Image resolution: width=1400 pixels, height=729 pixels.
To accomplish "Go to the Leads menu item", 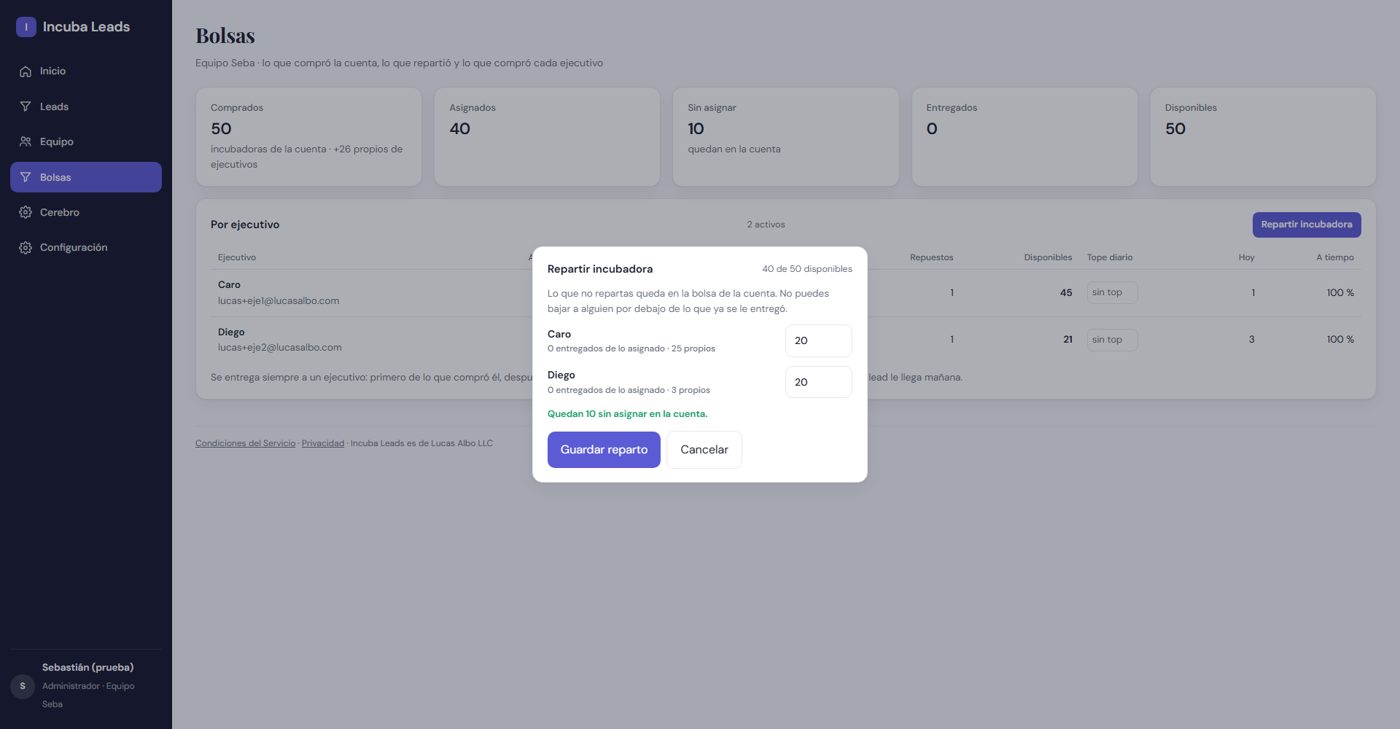I will point(86,107).
